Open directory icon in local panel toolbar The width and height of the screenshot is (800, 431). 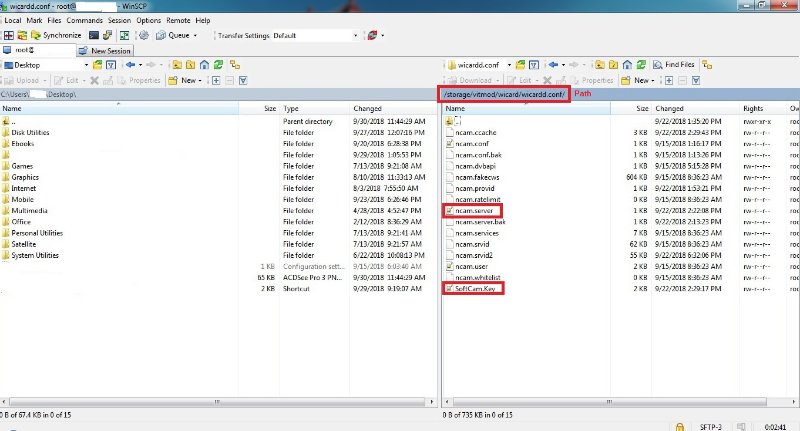pos(97,65)
